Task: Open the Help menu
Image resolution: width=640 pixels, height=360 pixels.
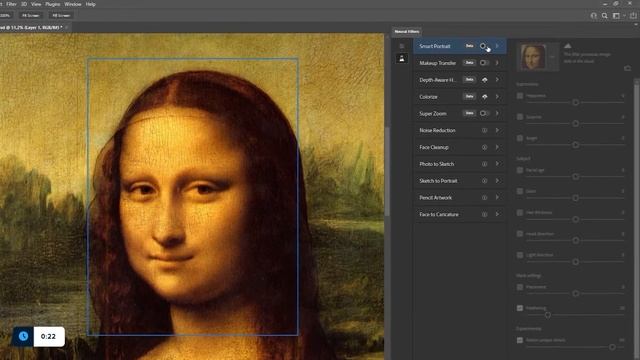Action: click(x=90, y=4)
